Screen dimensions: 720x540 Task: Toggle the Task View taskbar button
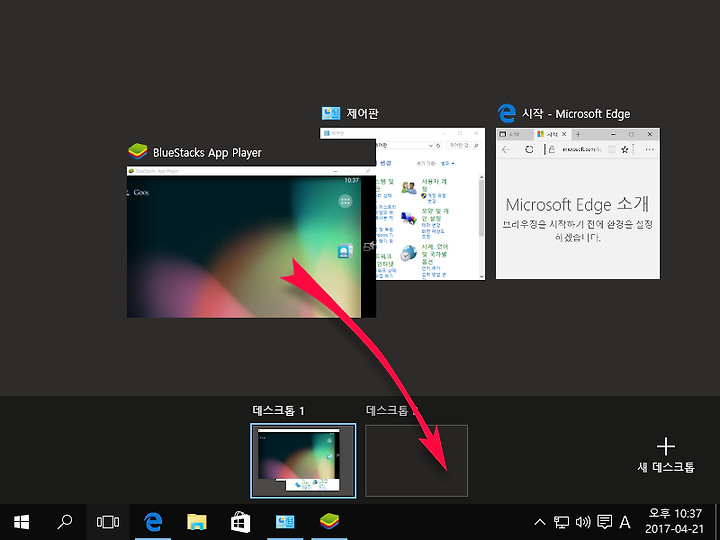point(108,522)
